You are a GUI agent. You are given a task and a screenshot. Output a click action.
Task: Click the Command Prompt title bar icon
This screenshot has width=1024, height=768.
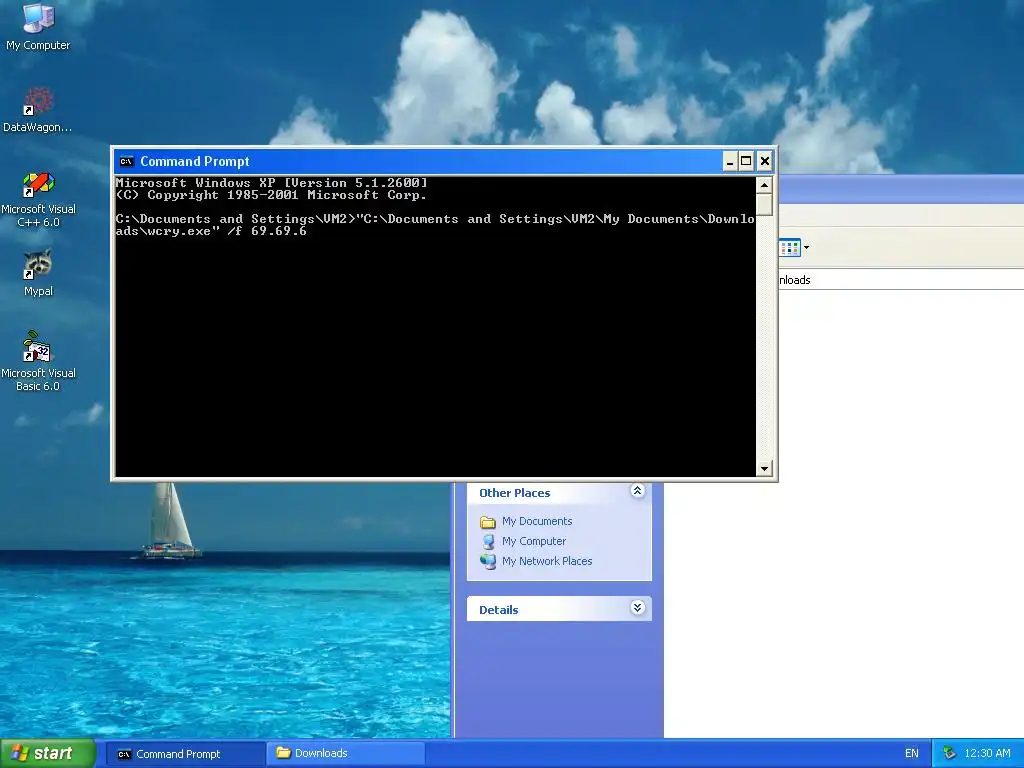pos(126,161)
